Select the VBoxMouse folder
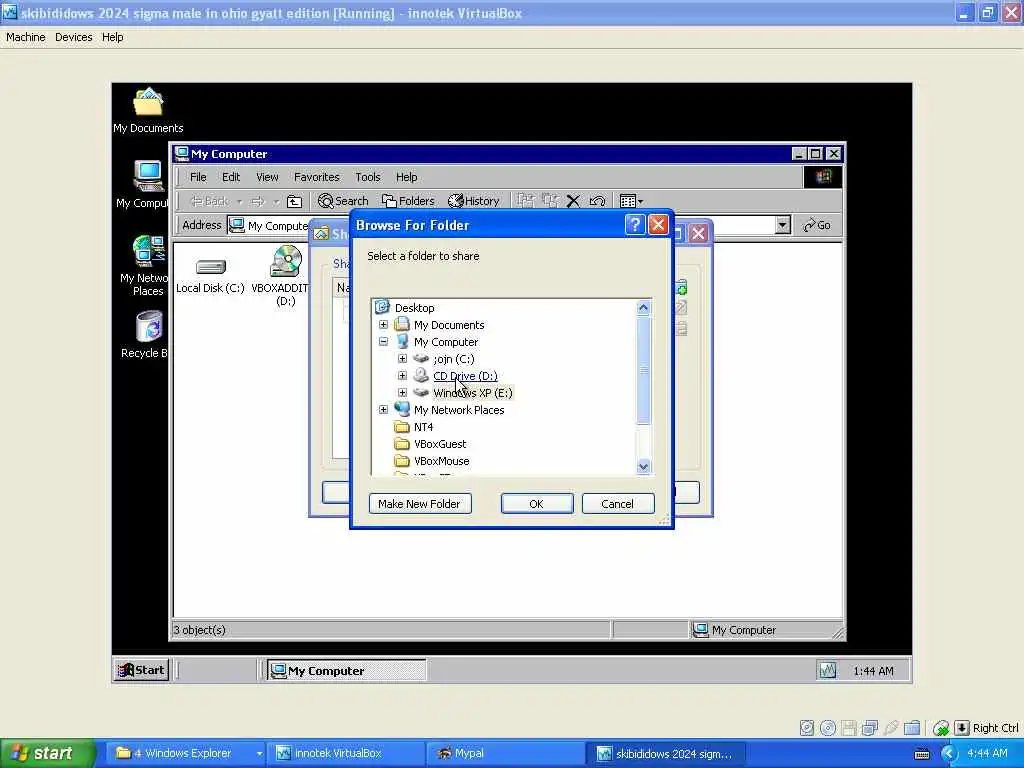1024x768 pixels. point(441,461)
